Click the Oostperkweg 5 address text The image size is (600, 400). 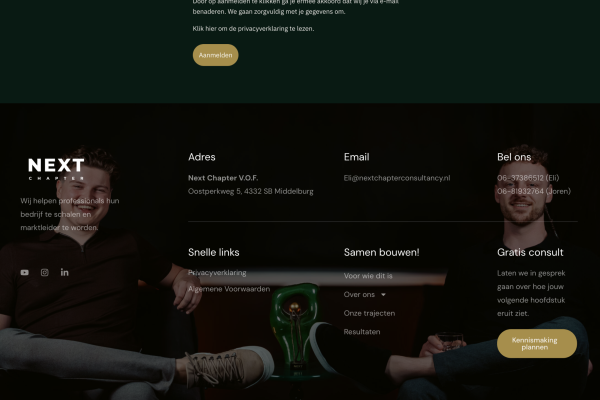(x=251, y=191)
